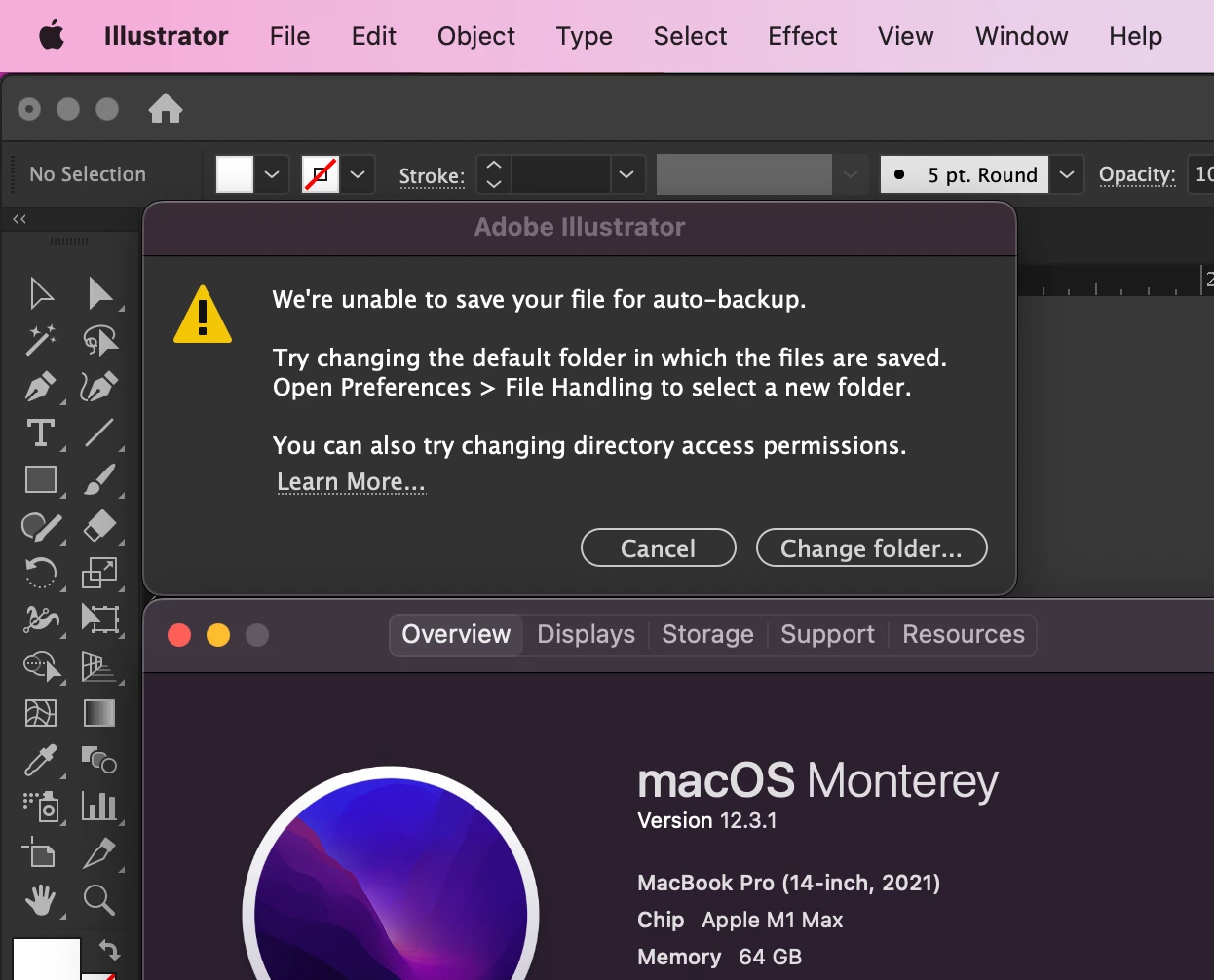
Task: Select the Paintbrush tool
Action: click(x=99, y=479)
